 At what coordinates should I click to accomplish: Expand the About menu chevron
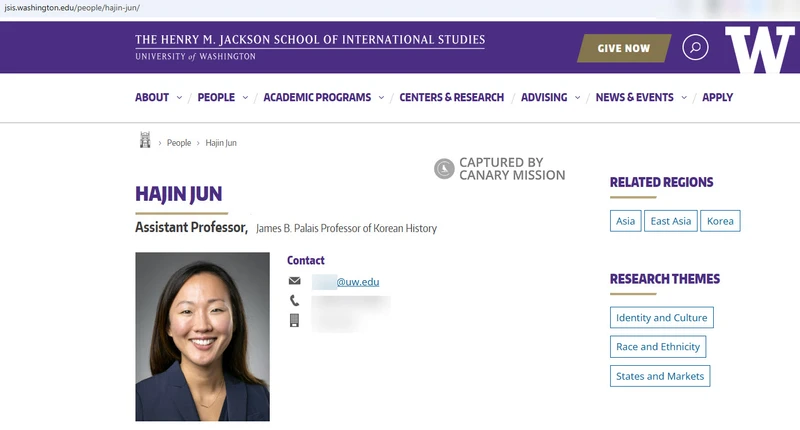(x=180, y=98)
